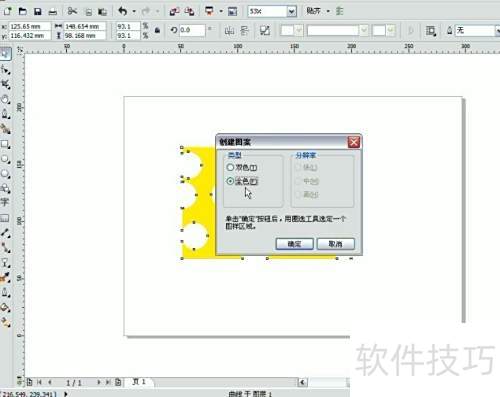Select the Basic Shapes tool
Screen dimensions: 500x397
coord(5,189)
